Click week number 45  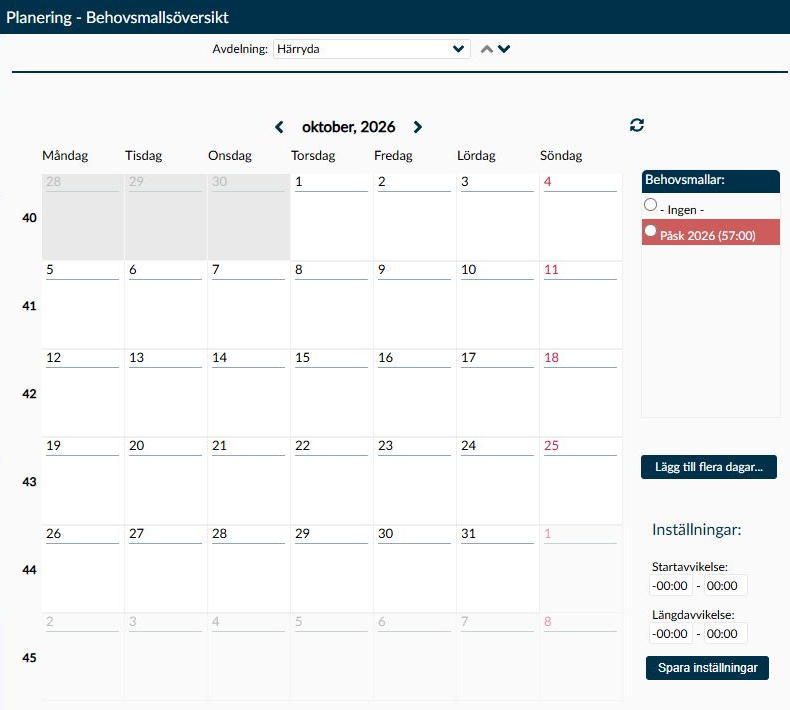(x=29, y=658)
